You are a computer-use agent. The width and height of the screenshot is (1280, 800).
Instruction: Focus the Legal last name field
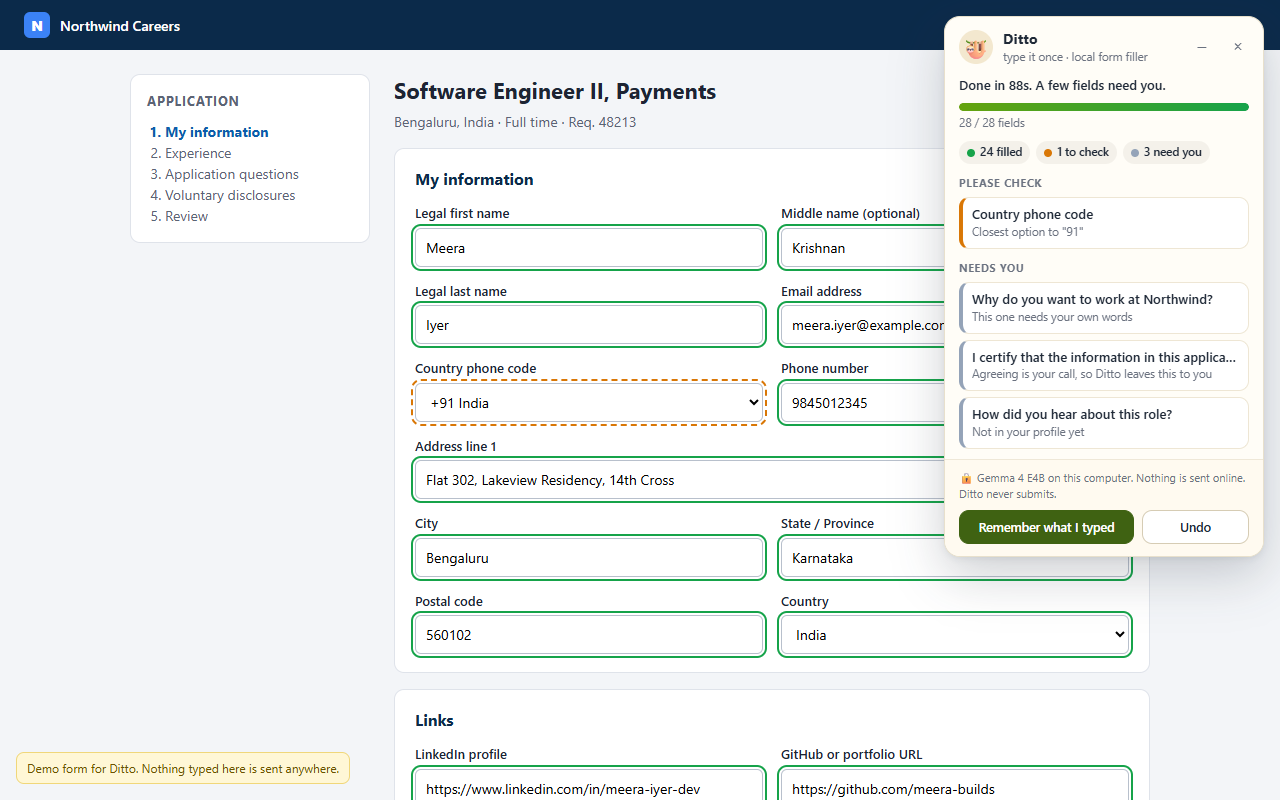tap(589, 325)
